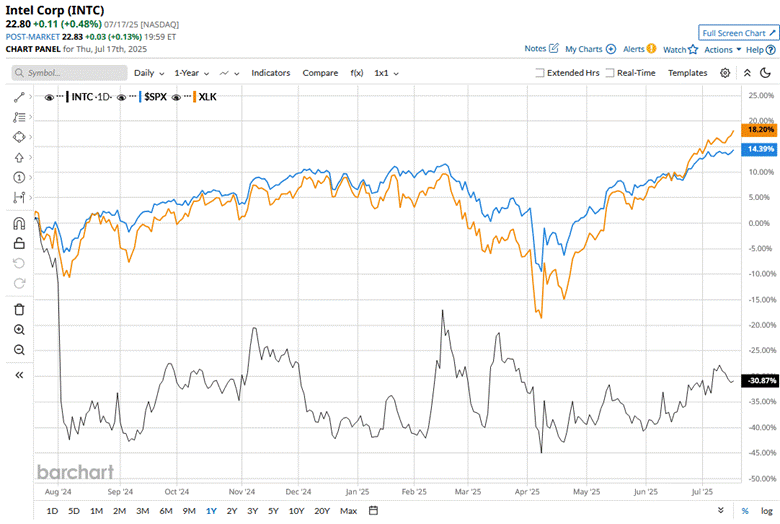Open chart settings gear
This screenshot has height=524, width=780.
tap(725, 73)
